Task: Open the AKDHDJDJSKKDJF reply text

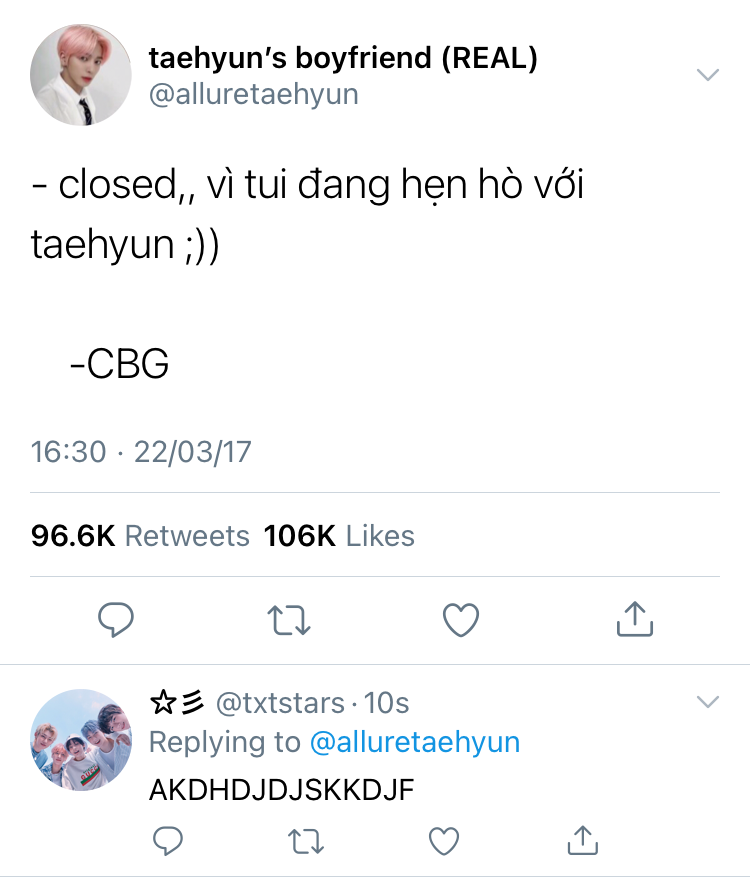Action: (x=281, y=790)
